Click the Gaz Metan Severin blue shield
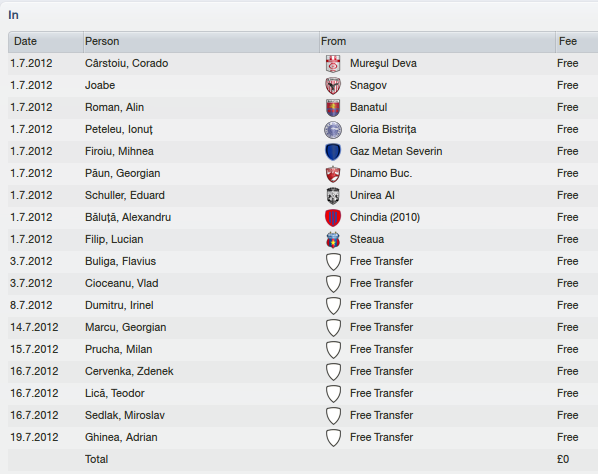The width and height of the screenshot is (598, 474). (x=333, y=152)
